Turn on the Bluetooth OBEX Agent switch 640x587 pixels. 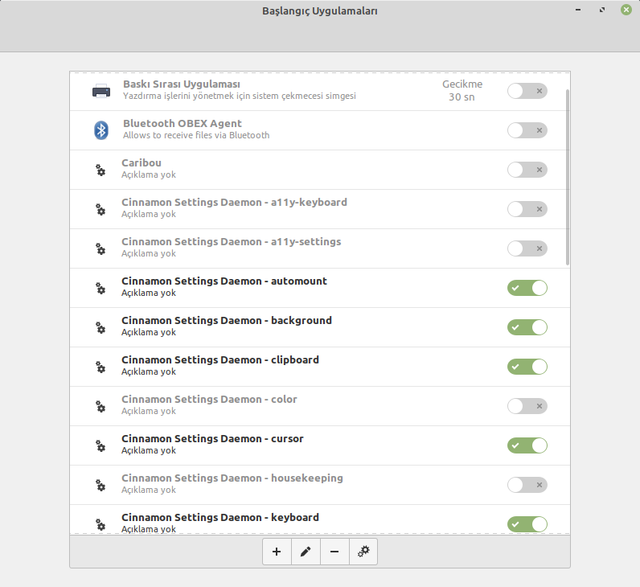tap(527, 130)
